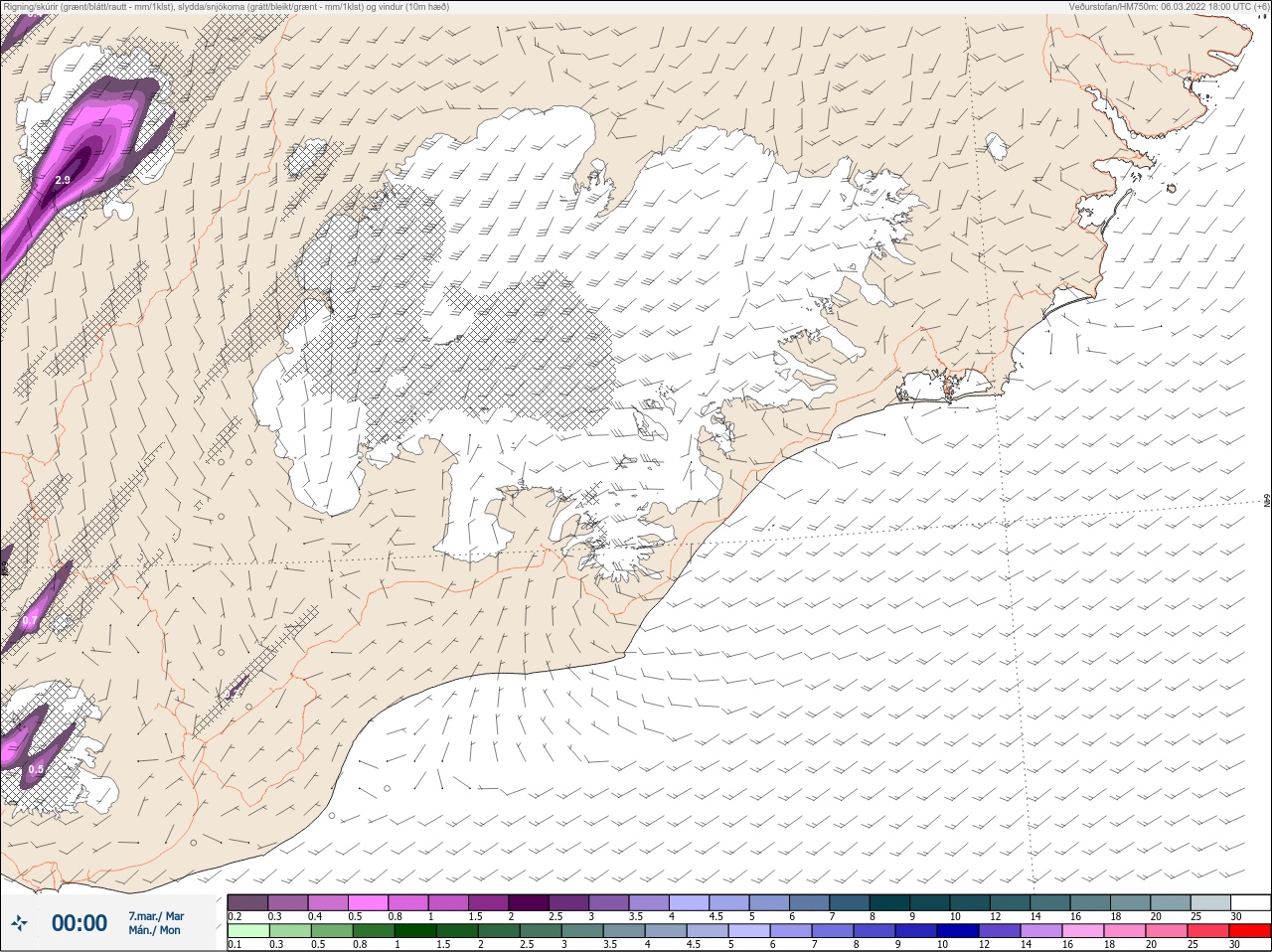Click the map title text starting 'Rigning/skúrir'
The height and width of the screenshot is (952, 1272).
click(x=226, y=7)
